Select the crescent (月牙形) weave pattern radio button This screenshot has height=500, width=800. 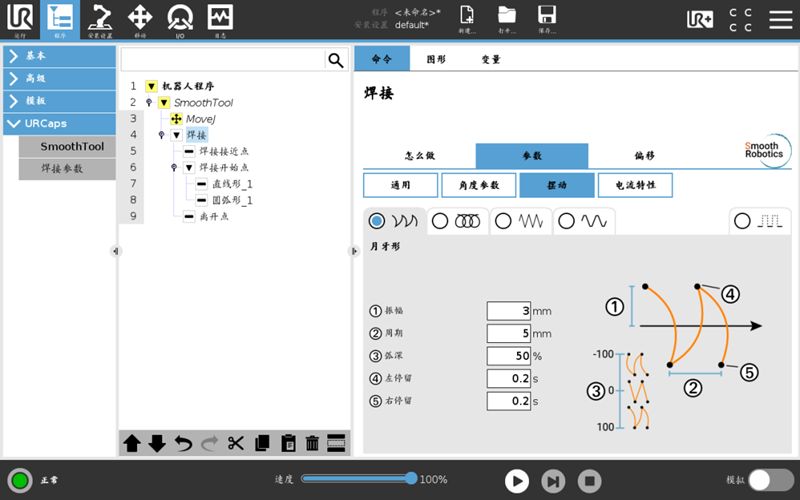pyautogui.click(x=377, y=221)
